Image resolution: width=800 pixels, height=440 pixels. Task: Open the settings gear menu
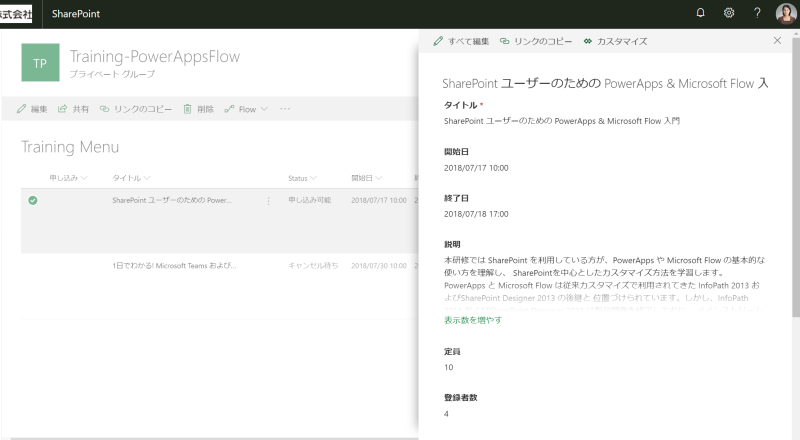coord(729,13)
